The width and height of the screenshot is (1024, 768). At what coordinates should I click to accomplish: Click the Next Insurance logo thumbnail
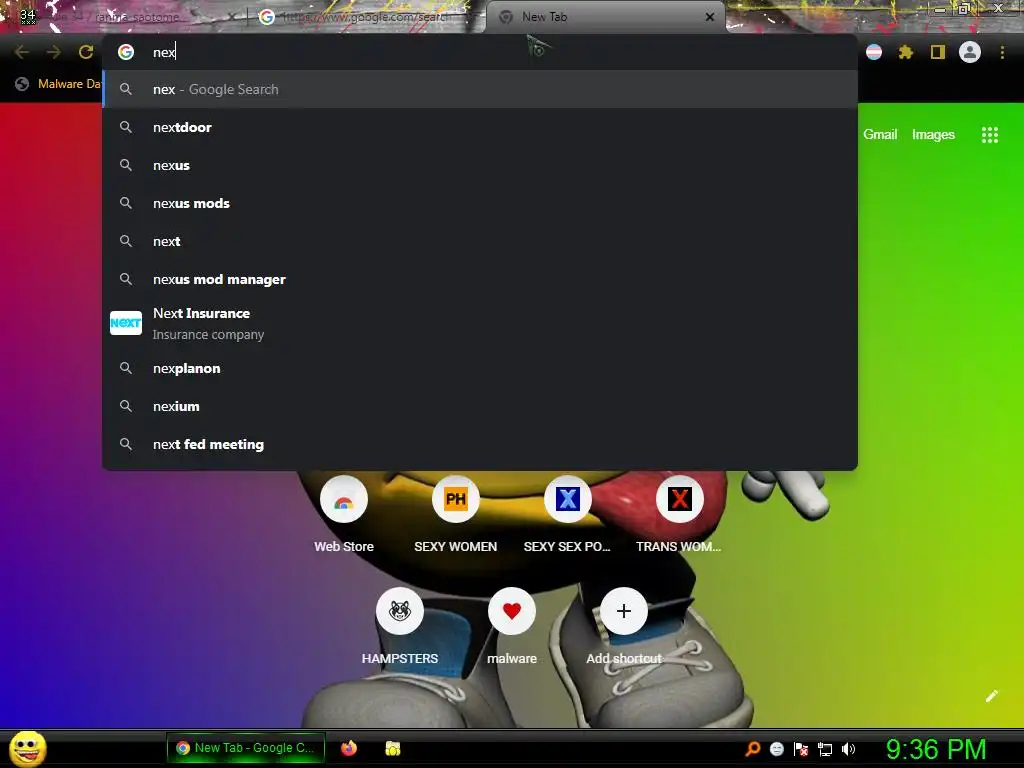126,323
